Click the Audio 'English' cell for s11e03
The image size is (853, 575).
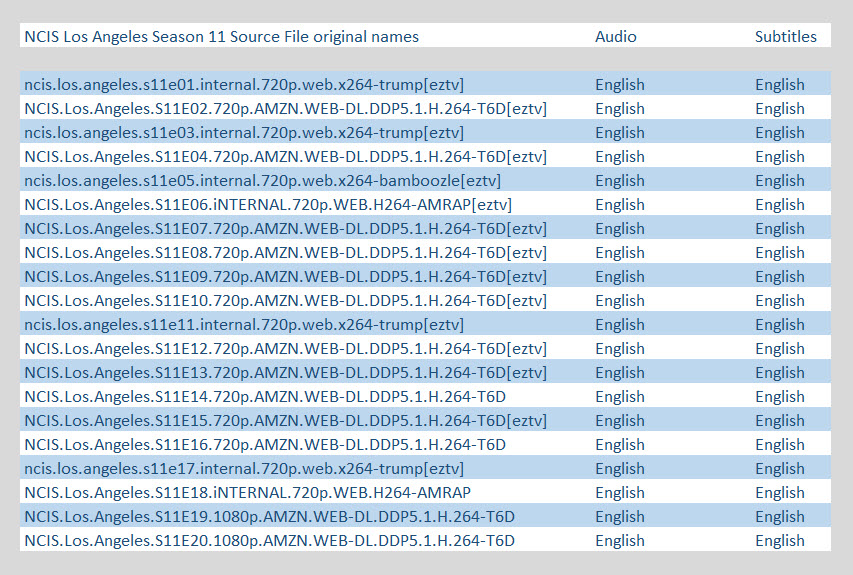click(620, 133)
